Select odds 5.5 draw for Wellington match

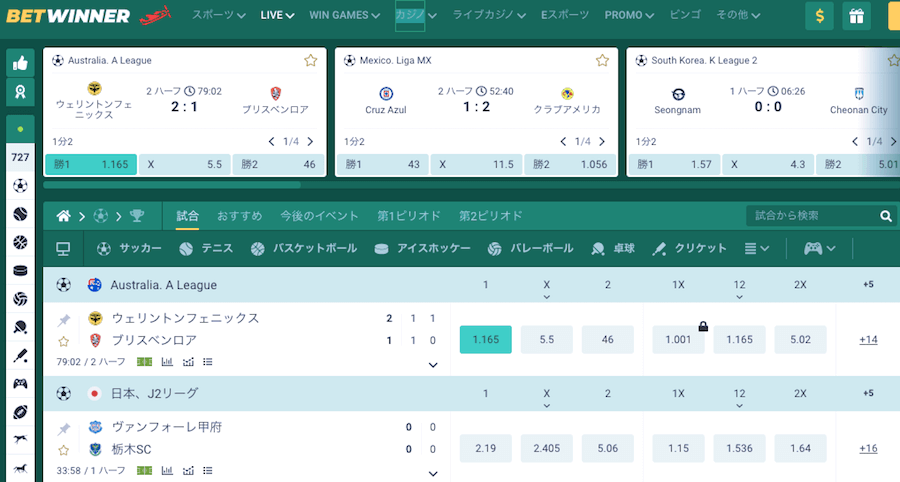[x=546, y=340]
